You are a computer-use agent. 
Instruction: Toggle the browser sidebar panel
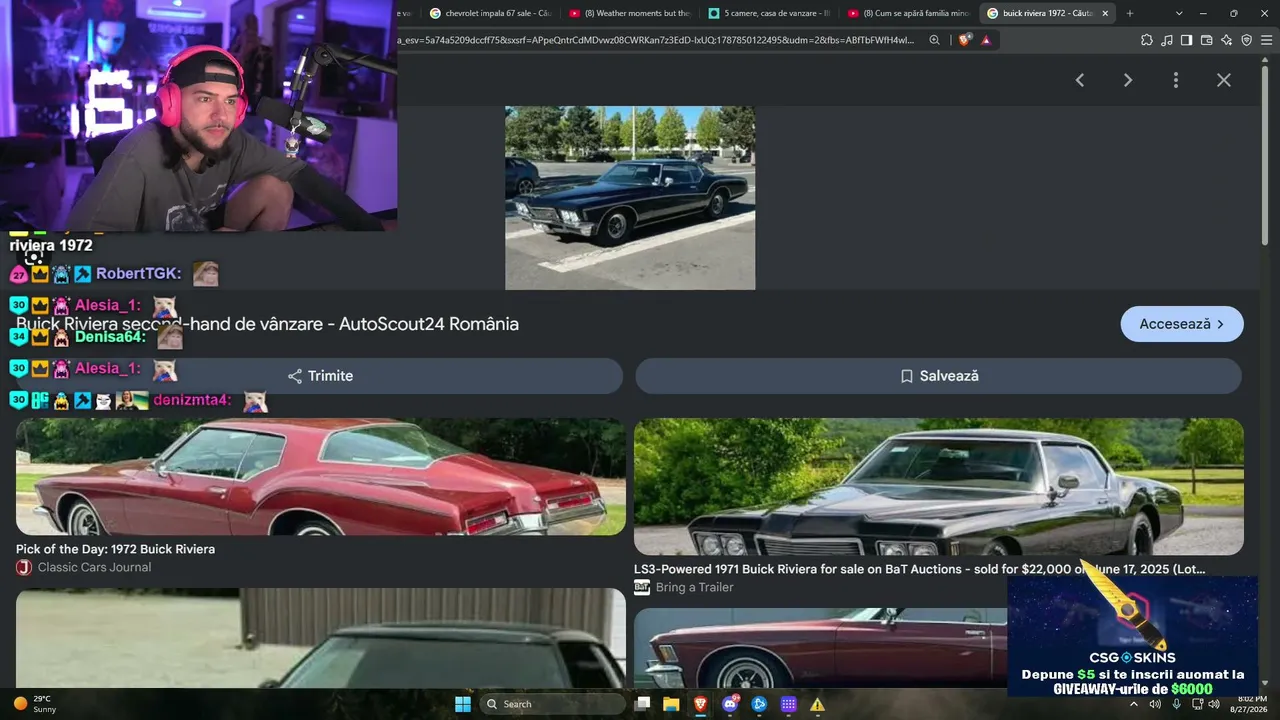coord(1186,40)
